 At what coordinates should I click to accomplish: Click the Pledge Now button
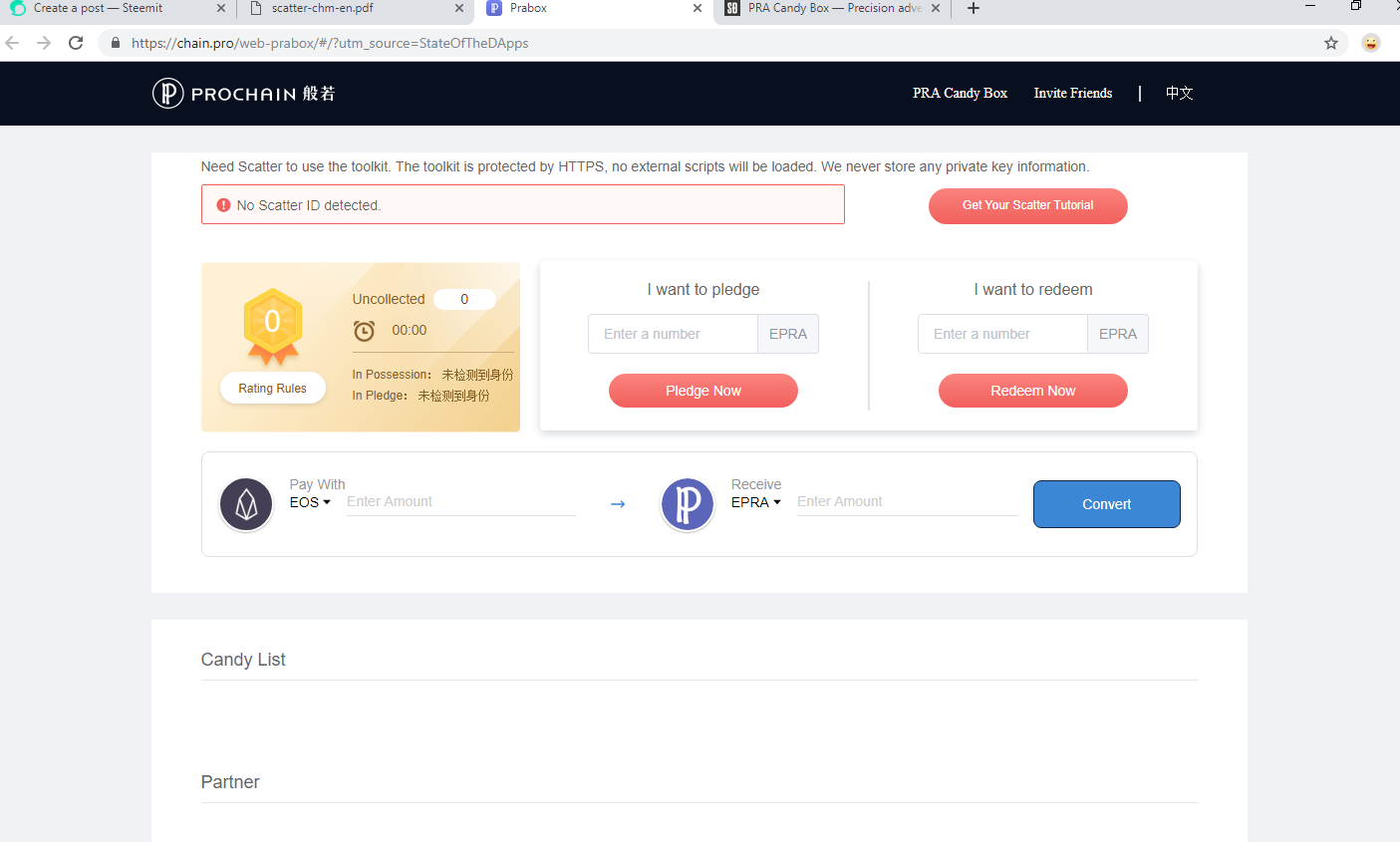pyautogui.click(x=703, y=391)
